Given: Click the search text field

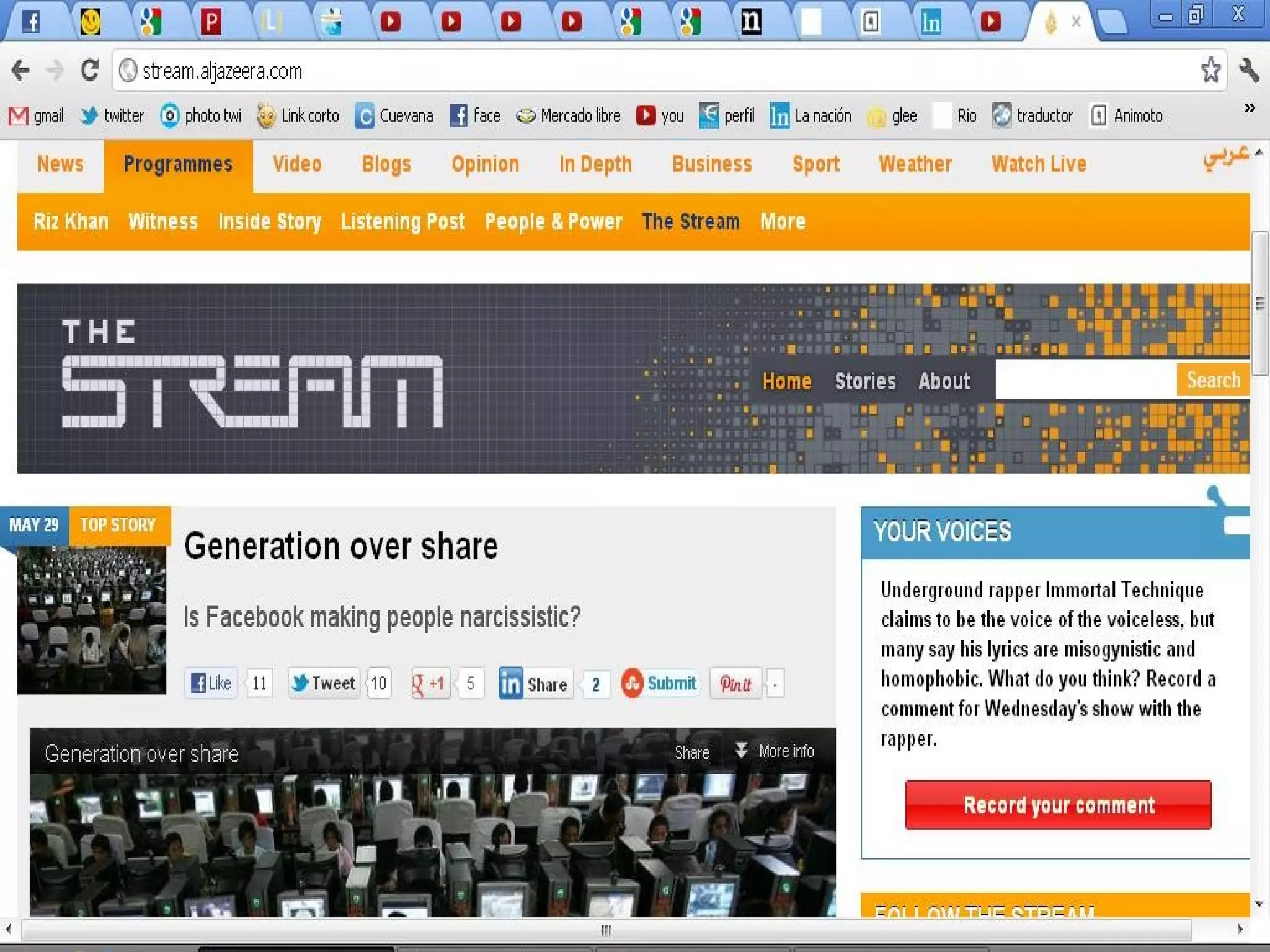Looking at the screenshot, I should coord(1086,380).
